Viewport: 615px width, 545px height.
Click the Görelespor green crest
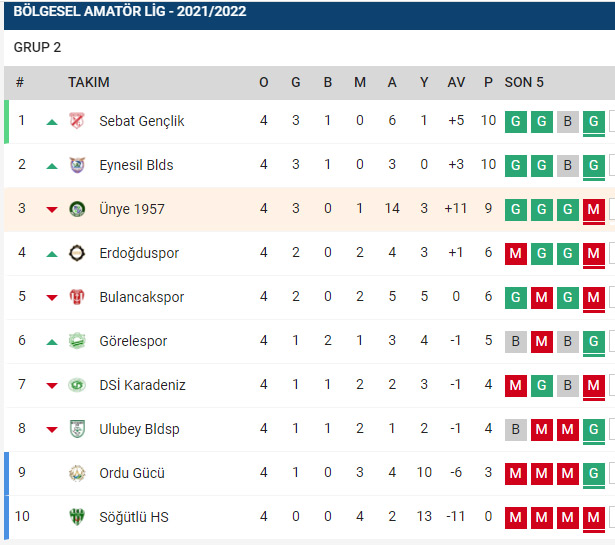tap(77, 341)
